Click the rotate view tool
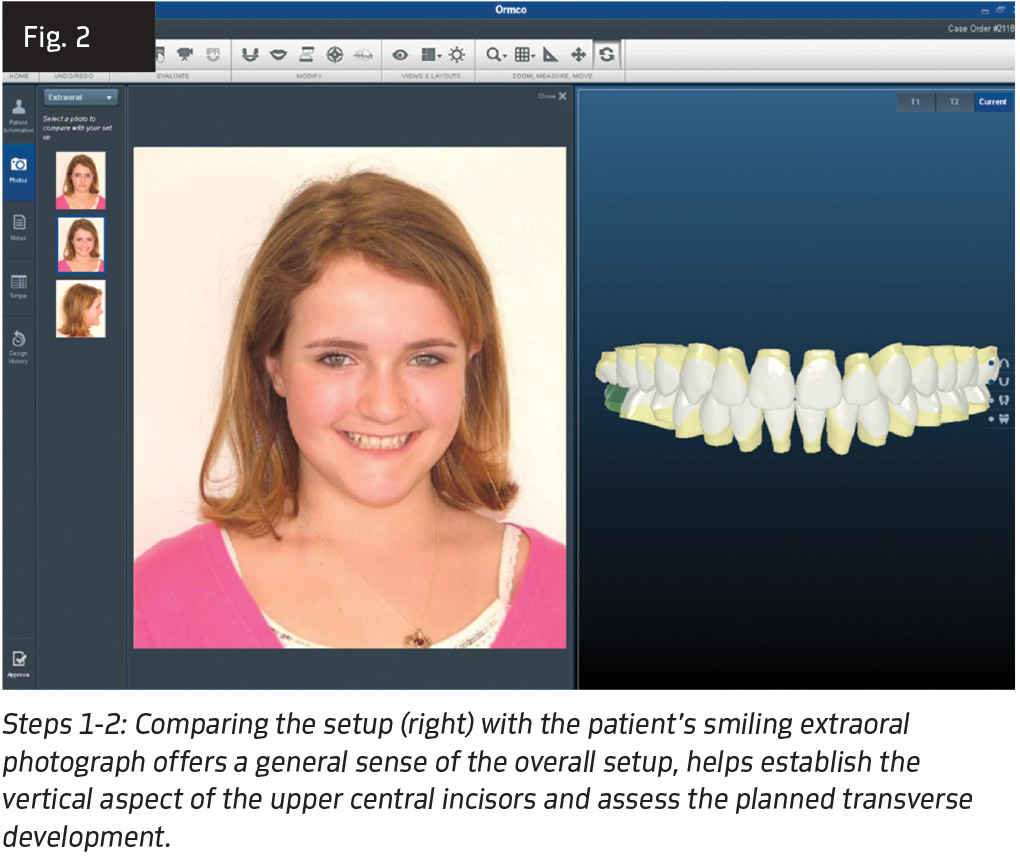The height and width of the screenshot is (862, 1020). point(606,55)
